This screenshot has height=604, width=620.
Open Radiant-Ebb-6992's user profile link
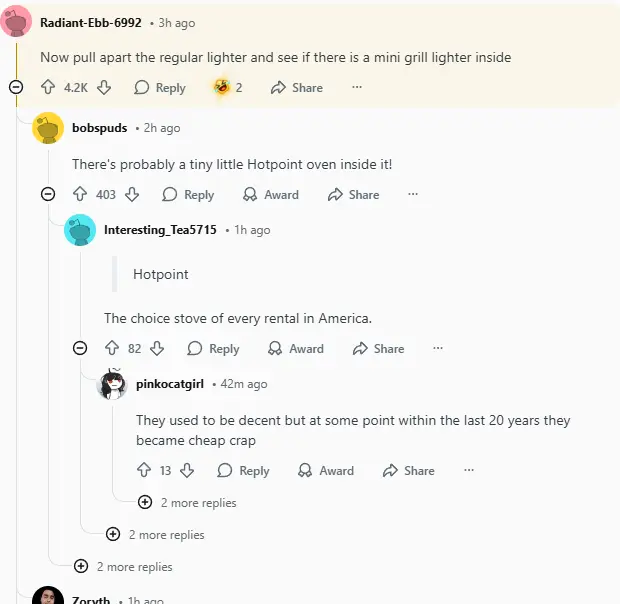[90, 22]
